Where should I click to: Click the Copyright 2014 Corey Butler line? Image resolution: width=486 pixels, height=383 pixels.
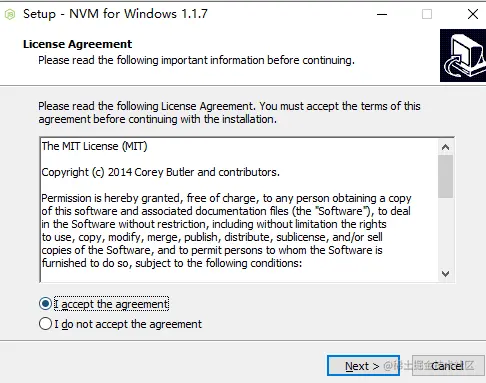pyautogui.click(x=160, y=172)
